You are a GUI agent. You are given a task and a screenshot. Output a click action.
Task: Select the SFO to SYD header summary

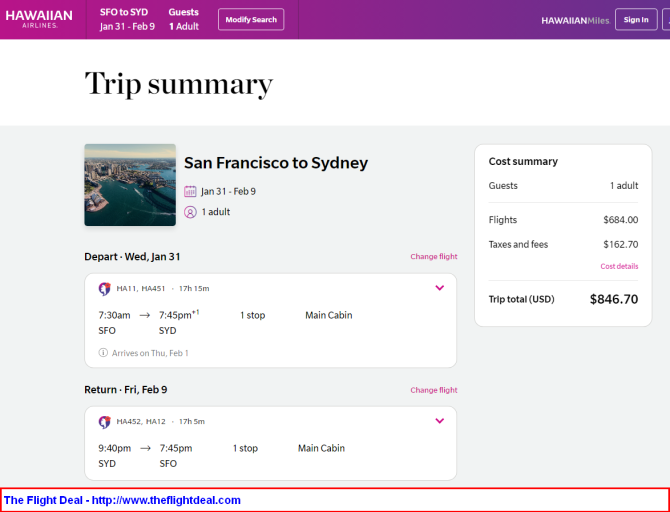pos(127,19)
